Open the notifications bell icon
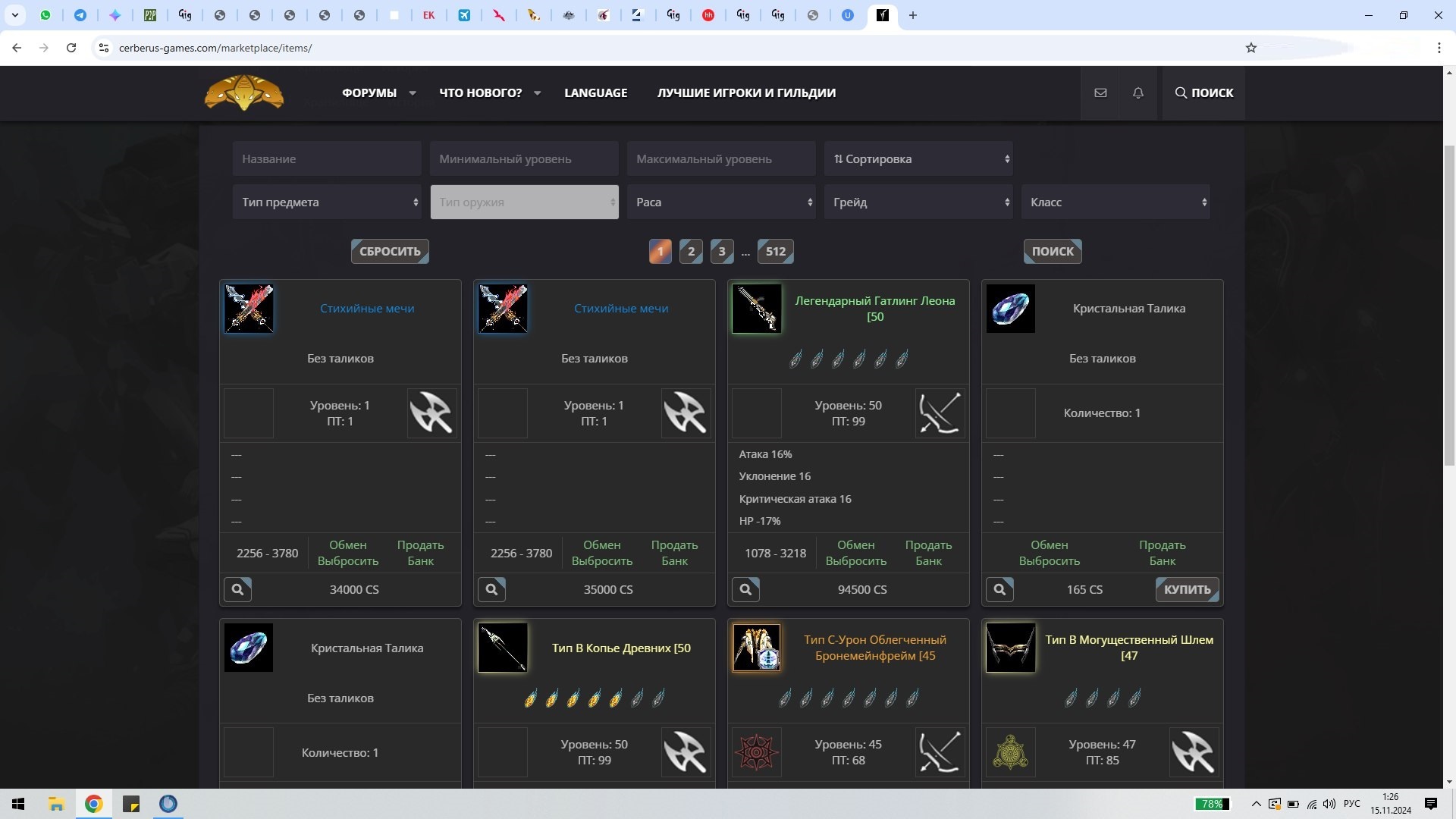1456x819 pixels. [x=1137, y=93]
